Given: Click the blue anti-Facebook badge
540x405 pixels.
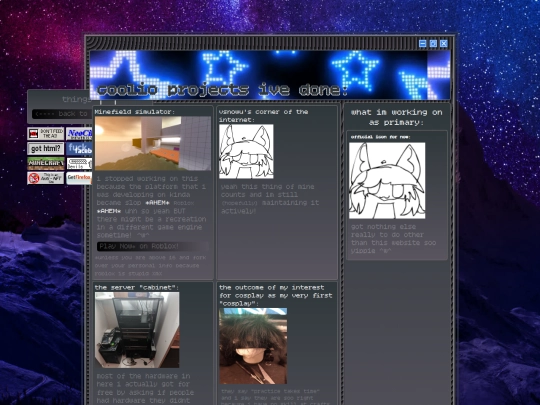Looking at the screenshot, I should coord(79,149).
